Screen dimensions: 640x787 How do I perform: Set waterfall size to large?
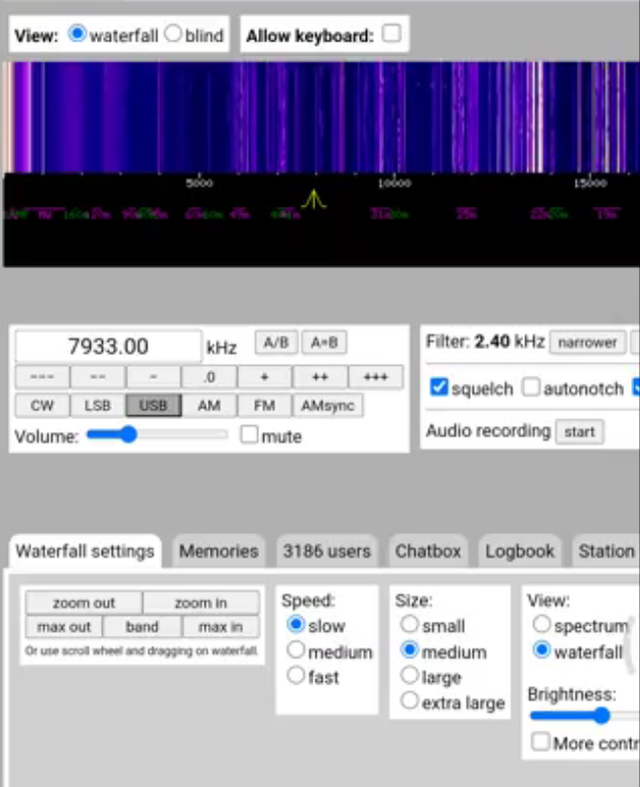pos(410,676)
